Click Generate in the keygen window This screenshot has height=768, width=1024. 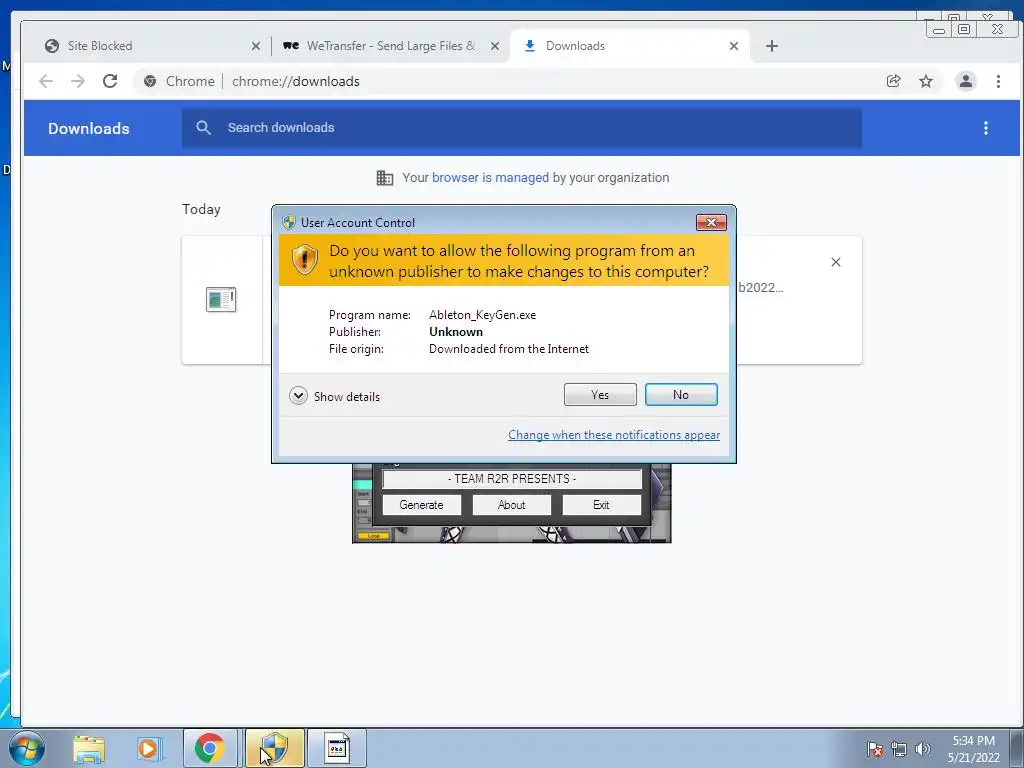[x=421, y=505]
